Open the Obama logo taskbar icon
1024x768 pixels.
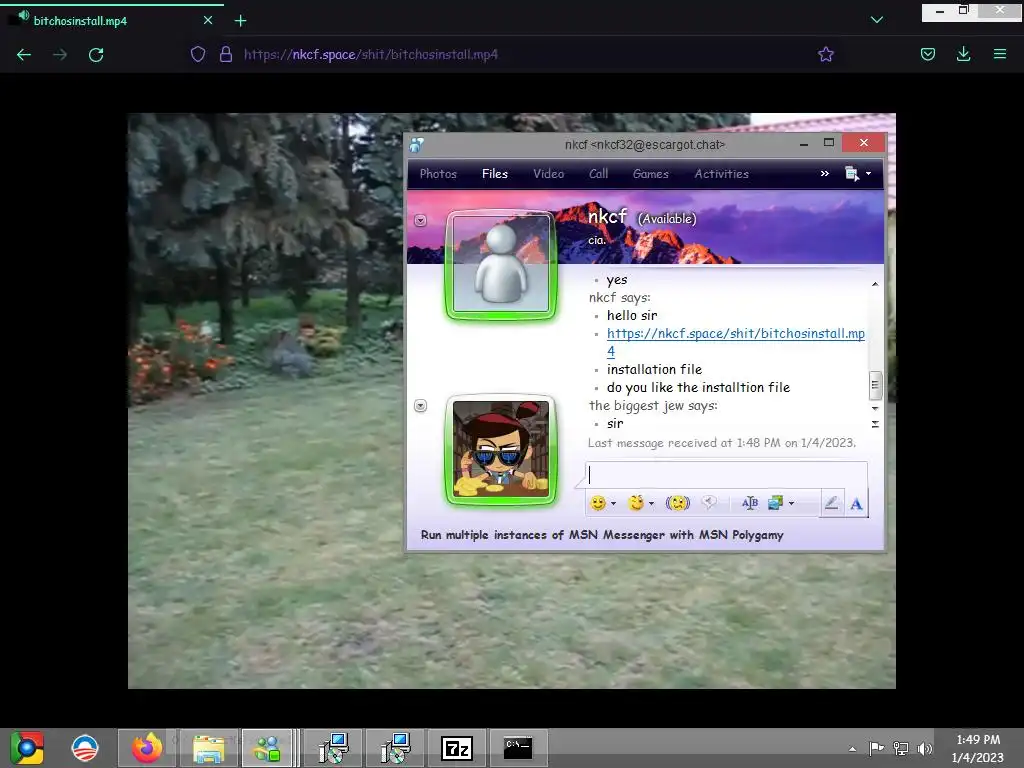point(85,748)
